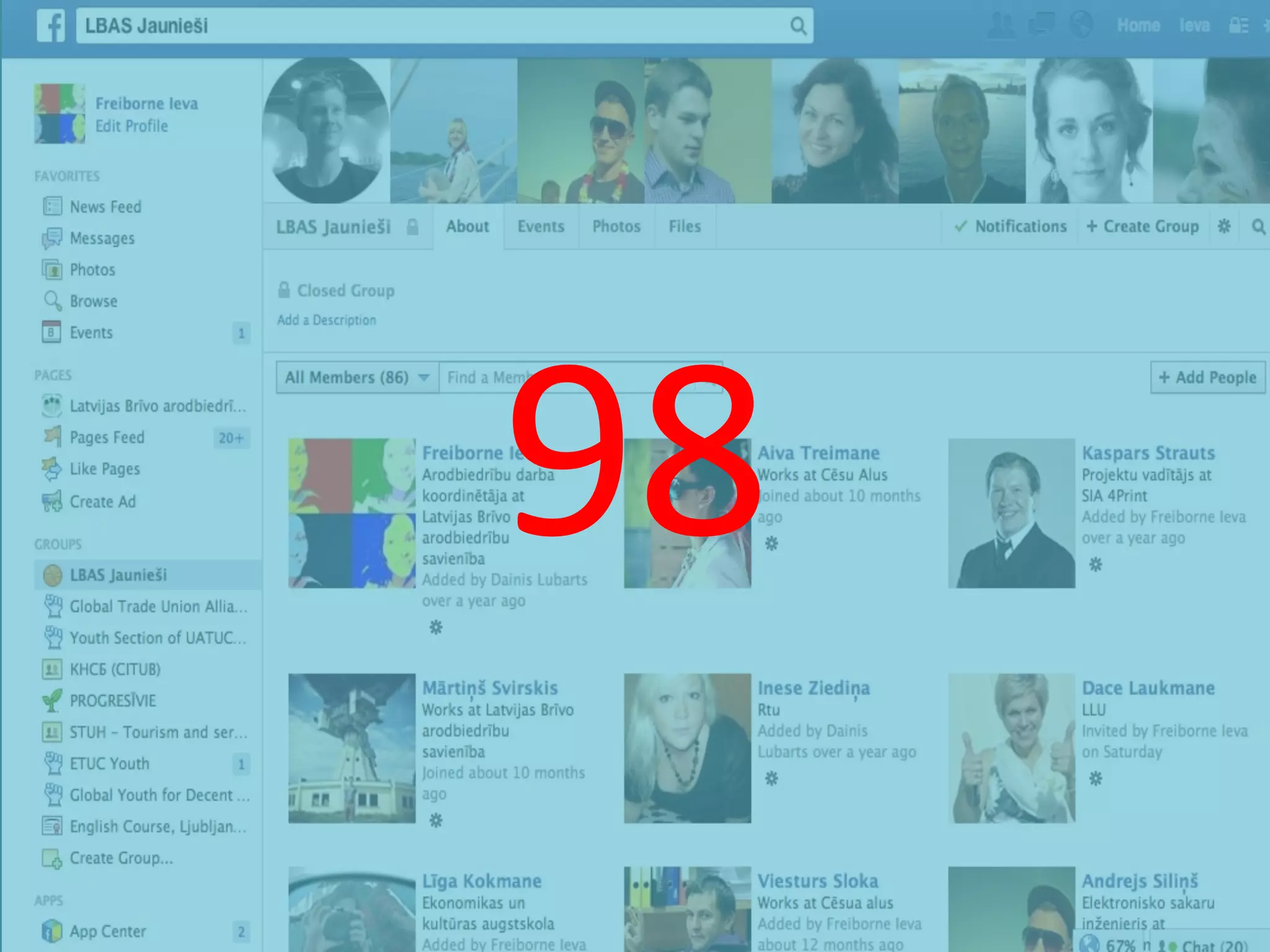Open Photos in the left sidebar

coord(92,270)
